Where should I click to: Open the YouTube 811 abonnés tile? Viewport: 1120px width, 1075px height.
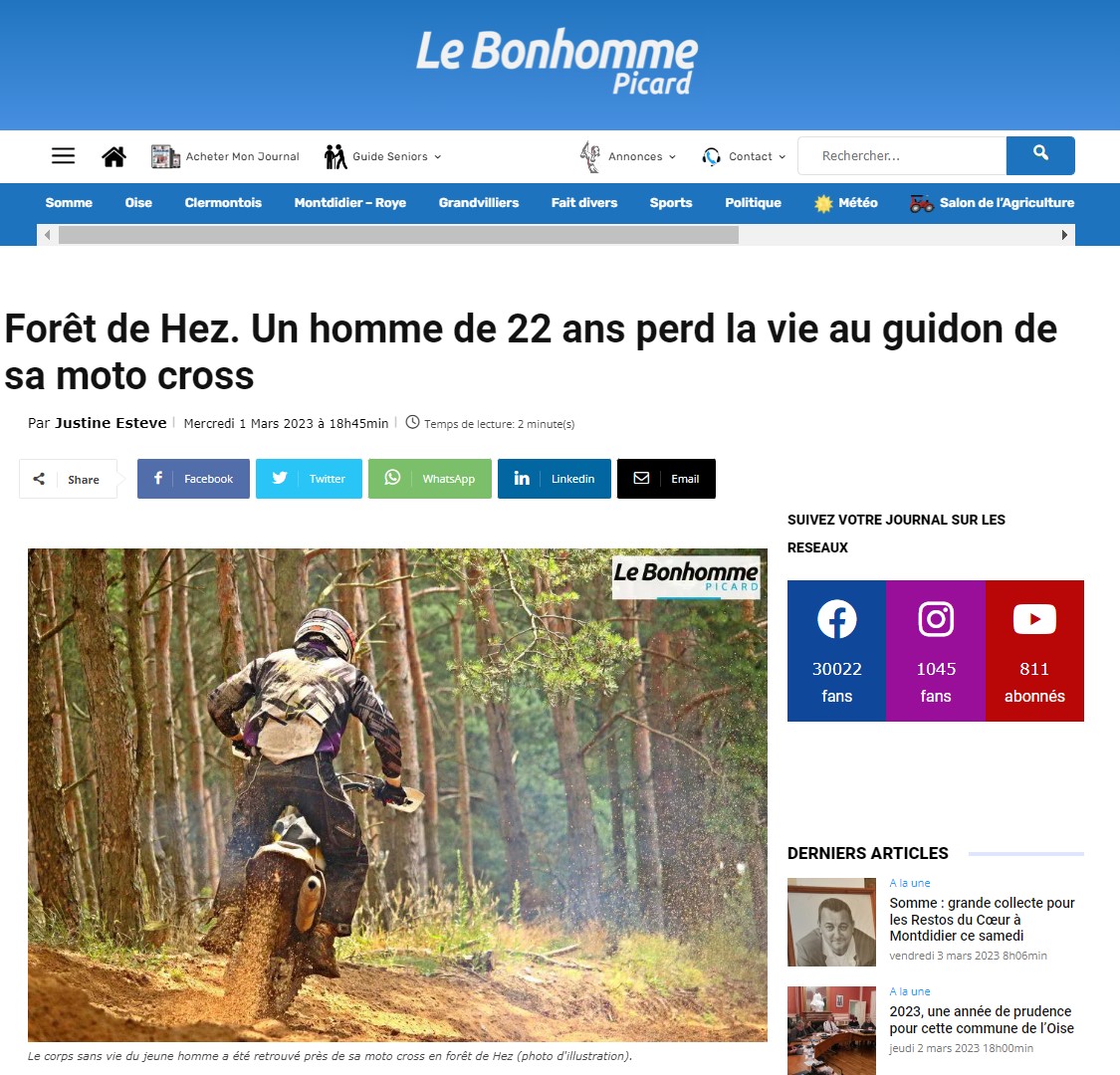click(1034, 651)
